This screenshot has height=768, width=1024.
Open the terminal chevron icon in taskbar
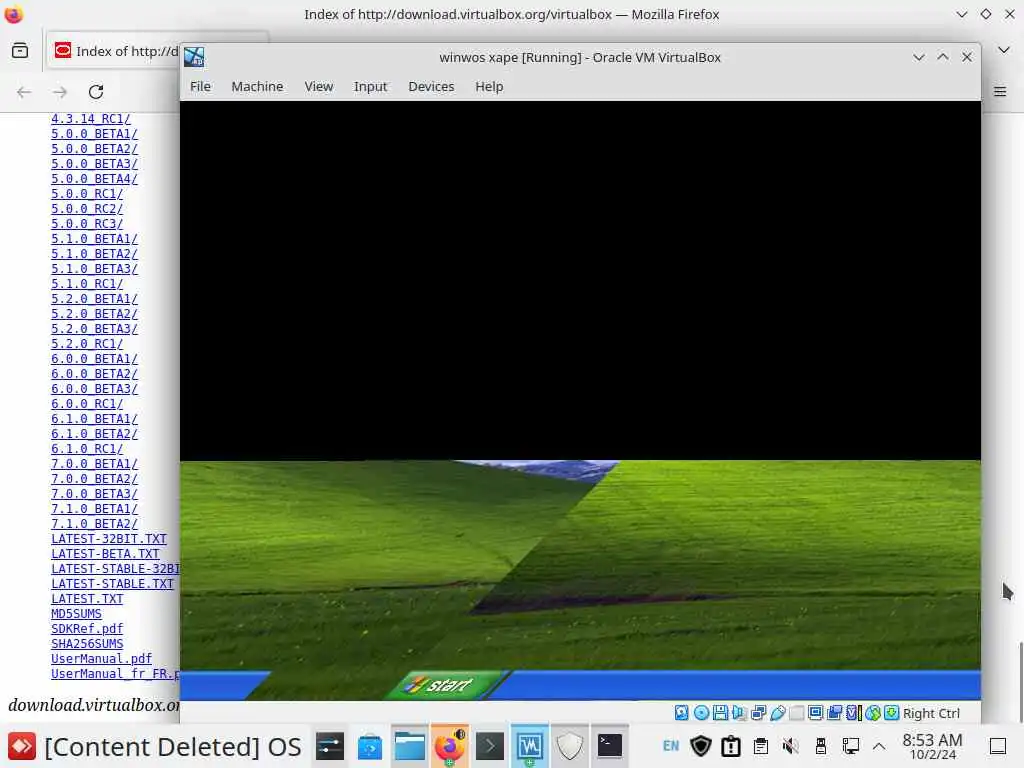(x=490, y=746)
